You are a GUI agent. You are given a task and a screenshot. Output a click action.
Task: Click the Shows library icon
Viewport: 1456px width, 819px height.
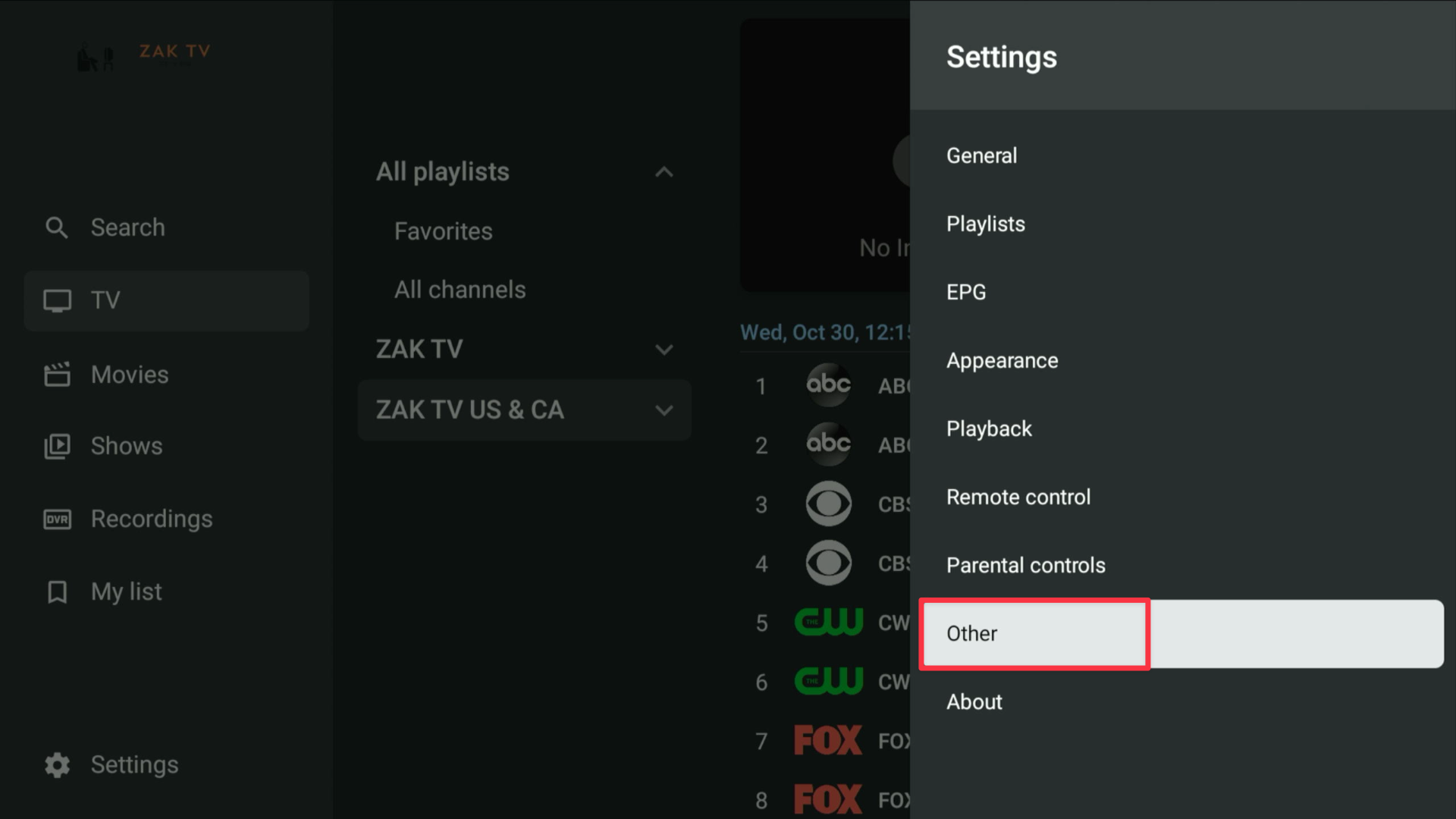[57, 446]
